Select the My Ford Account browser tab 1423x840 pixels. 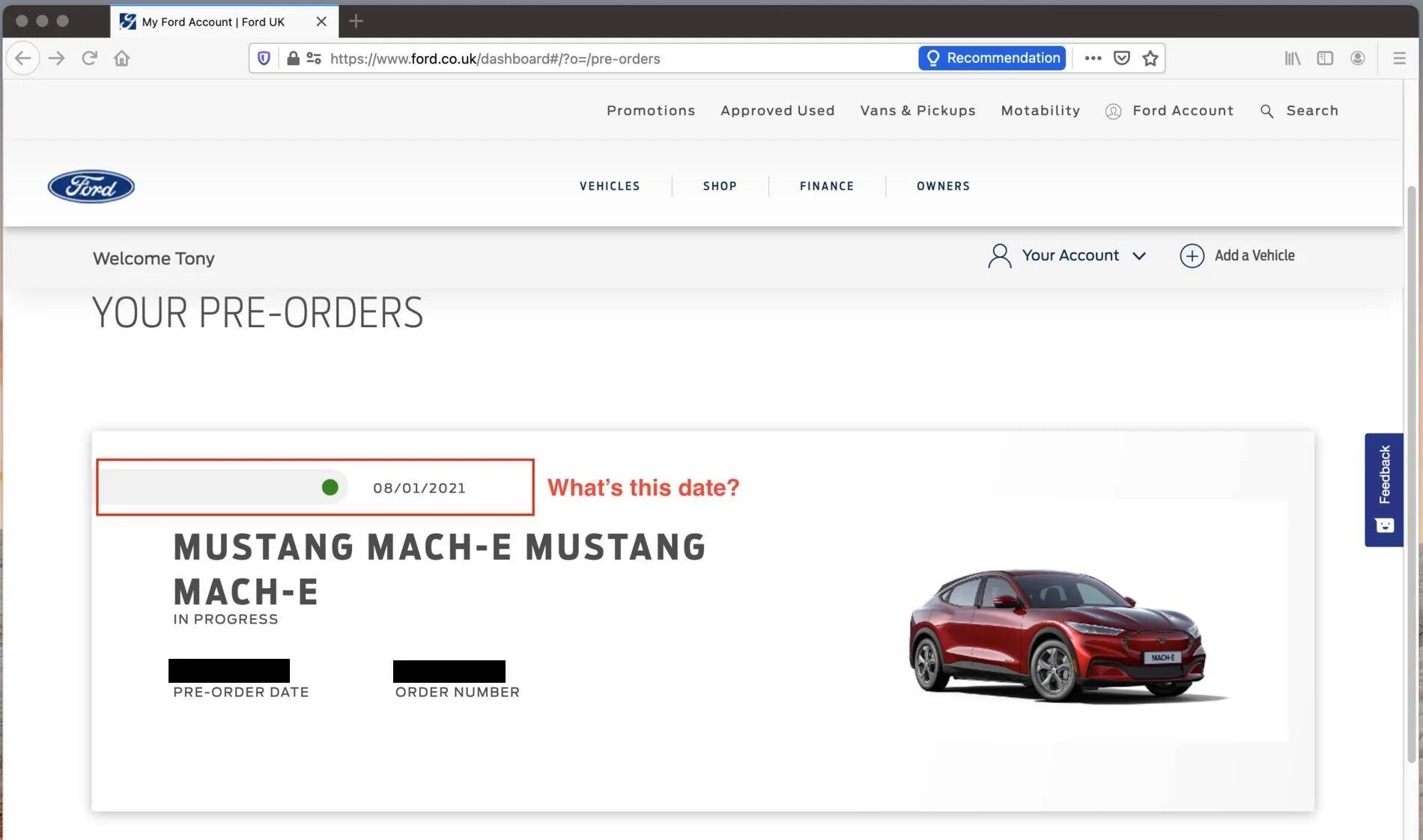pyautogui.click(x=224, y=22)
